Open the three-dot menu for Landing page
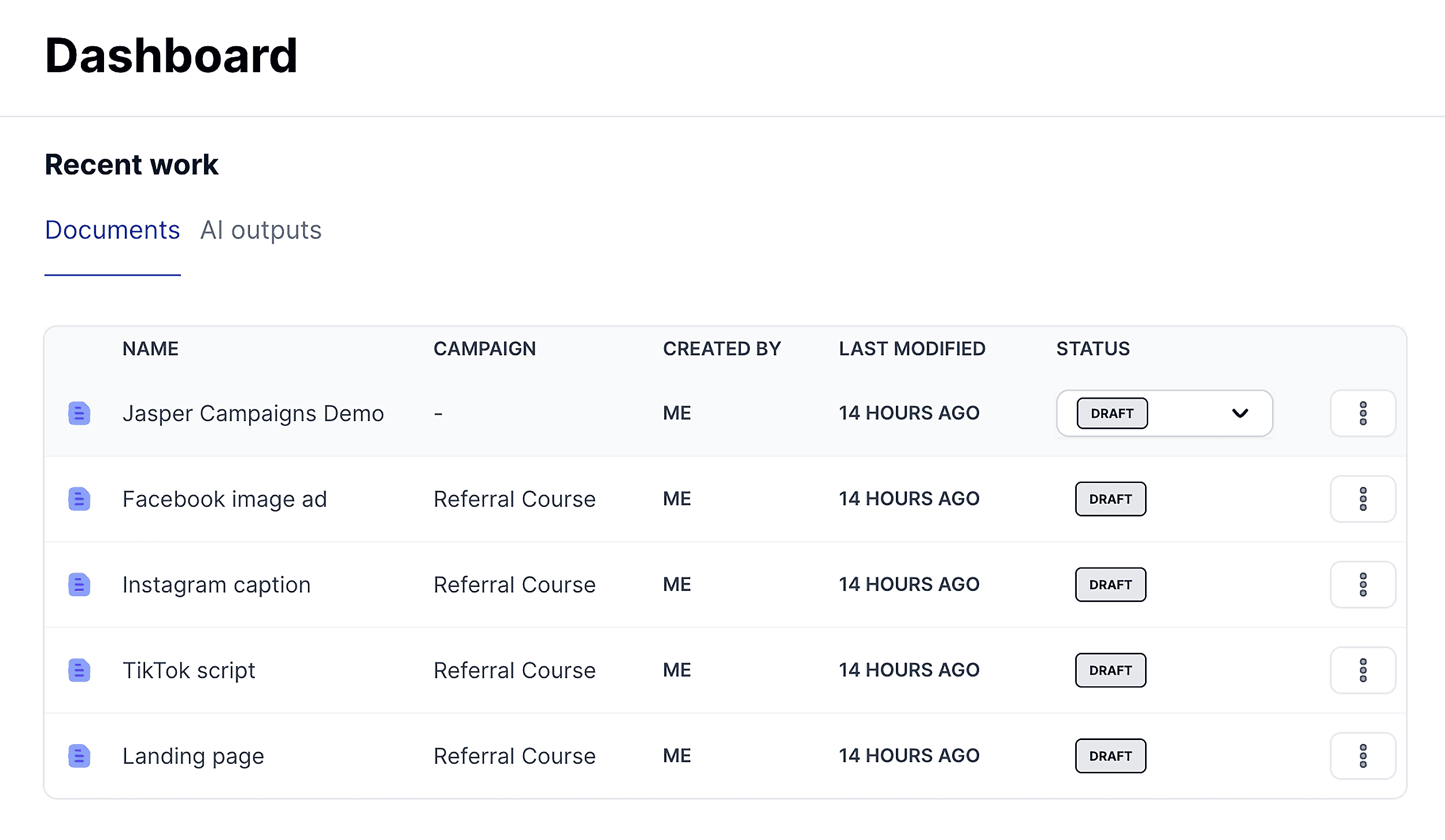 coord(1363,755)
